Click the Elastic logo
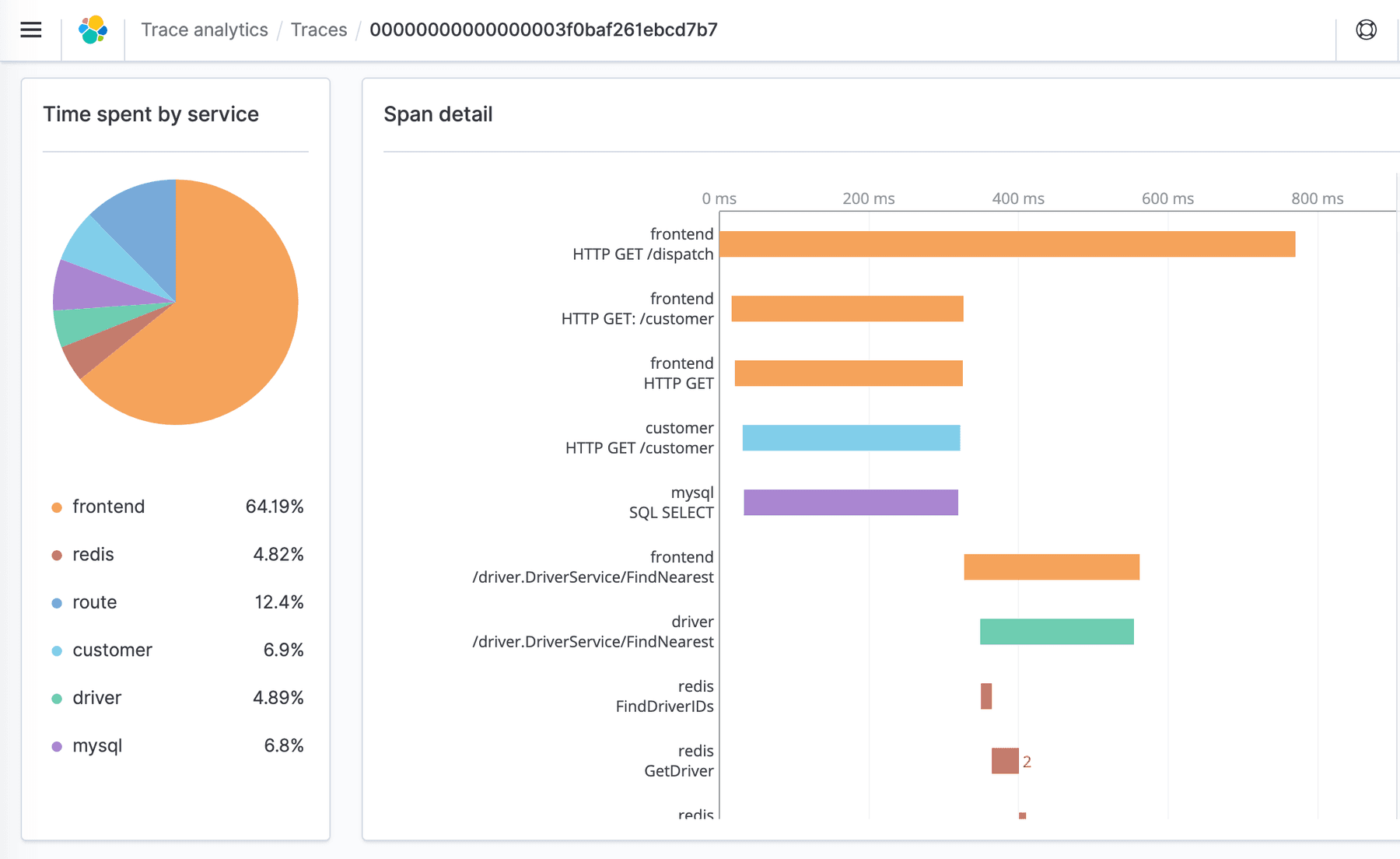 [x=93, y=29]
